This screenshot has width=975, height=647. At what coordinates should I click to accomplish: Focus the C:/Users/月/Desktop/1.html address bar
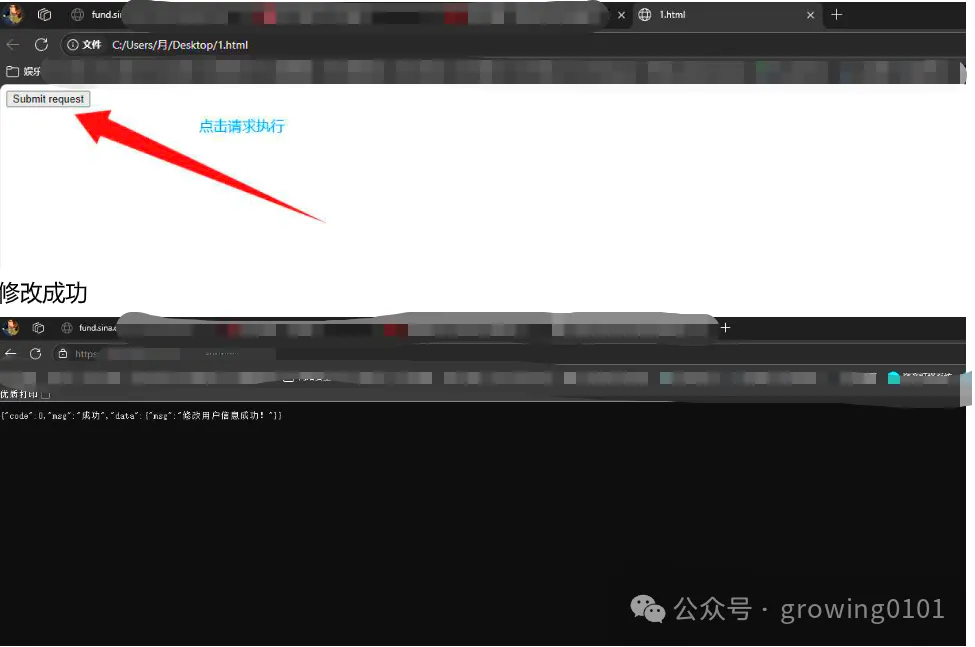pos(180,45)
